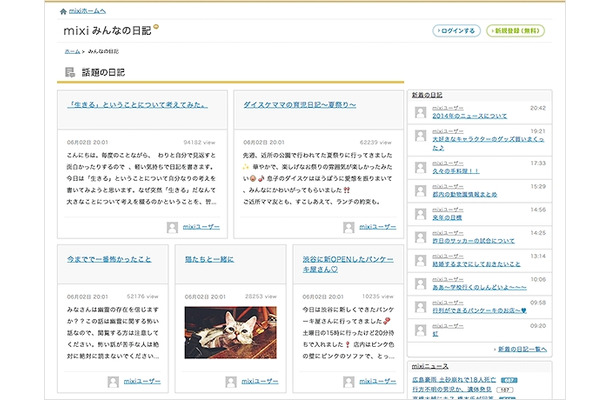Viewport: 610px width, 400px height.
Task: Click avatar beside ああ〜学校行くのしんどいよ〜〜〜
Action: click(x=421, y=284)
